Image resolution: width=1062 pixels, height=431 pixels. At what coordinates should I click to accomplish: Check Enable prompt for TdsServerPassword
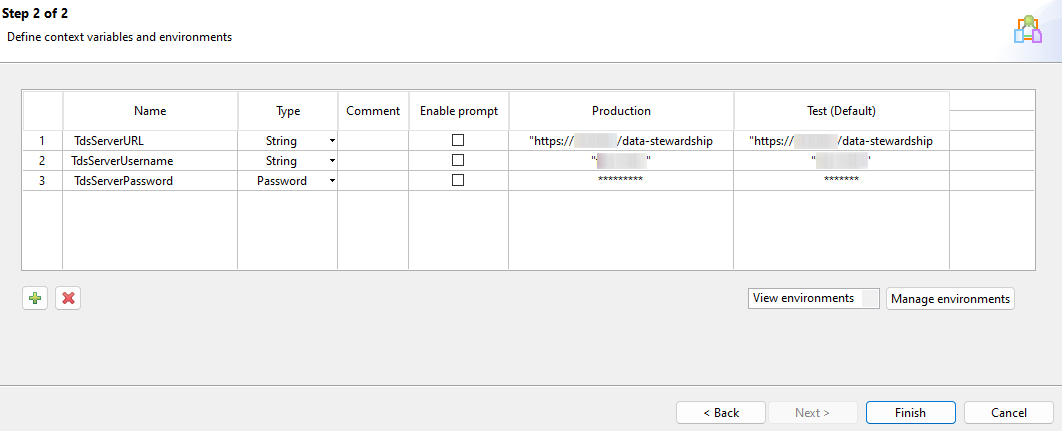(x=458, y=181)
